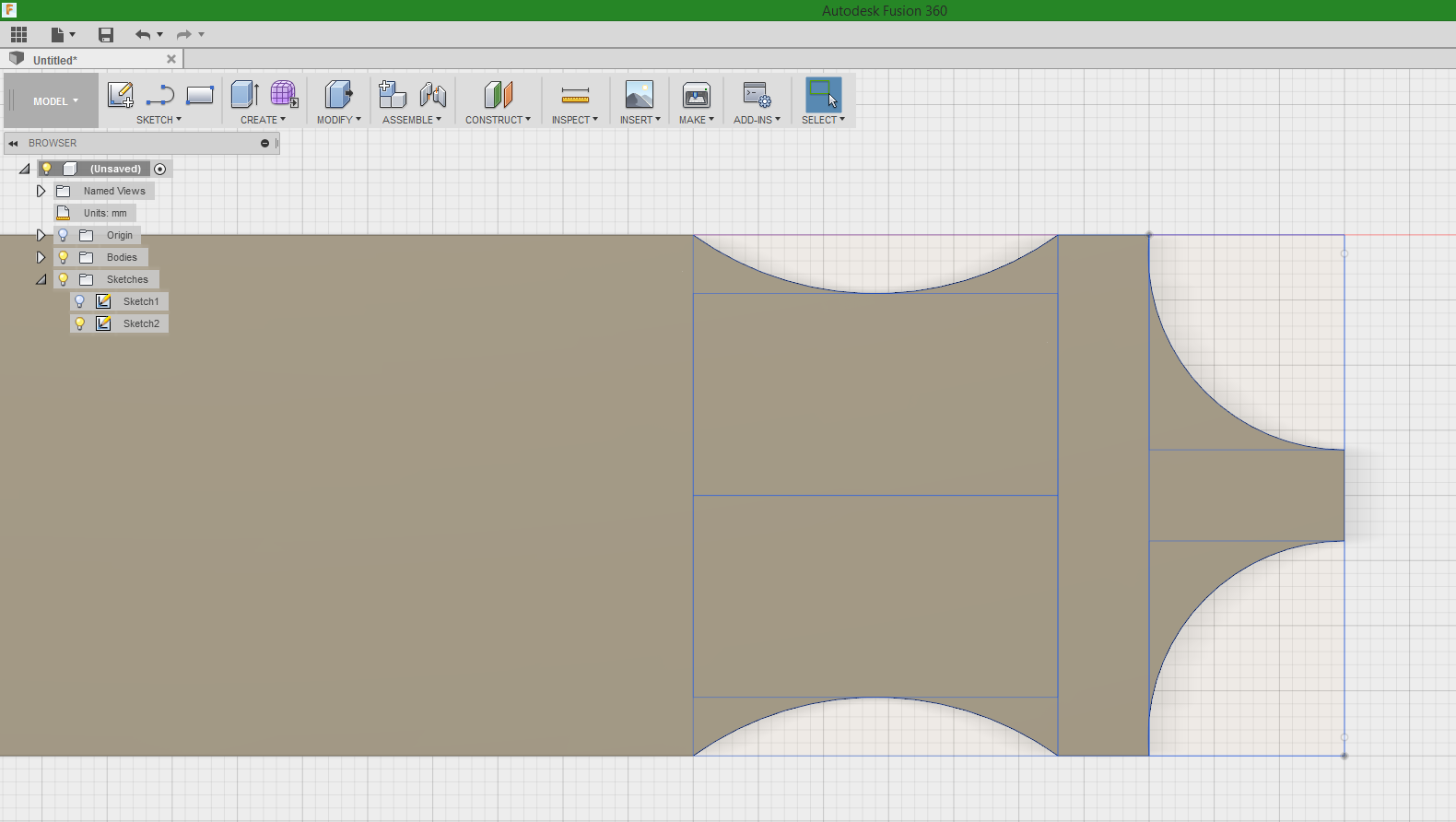Open the SKETCH menu
Image resolution: width=1456 pixels, height=822 pixels.
[159, 120]
